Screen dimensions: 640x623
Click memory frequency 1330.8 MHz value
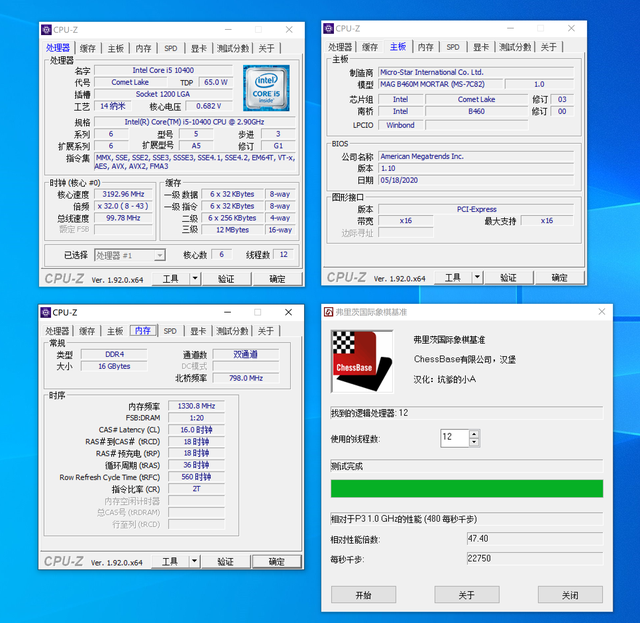tap(196, 406)
